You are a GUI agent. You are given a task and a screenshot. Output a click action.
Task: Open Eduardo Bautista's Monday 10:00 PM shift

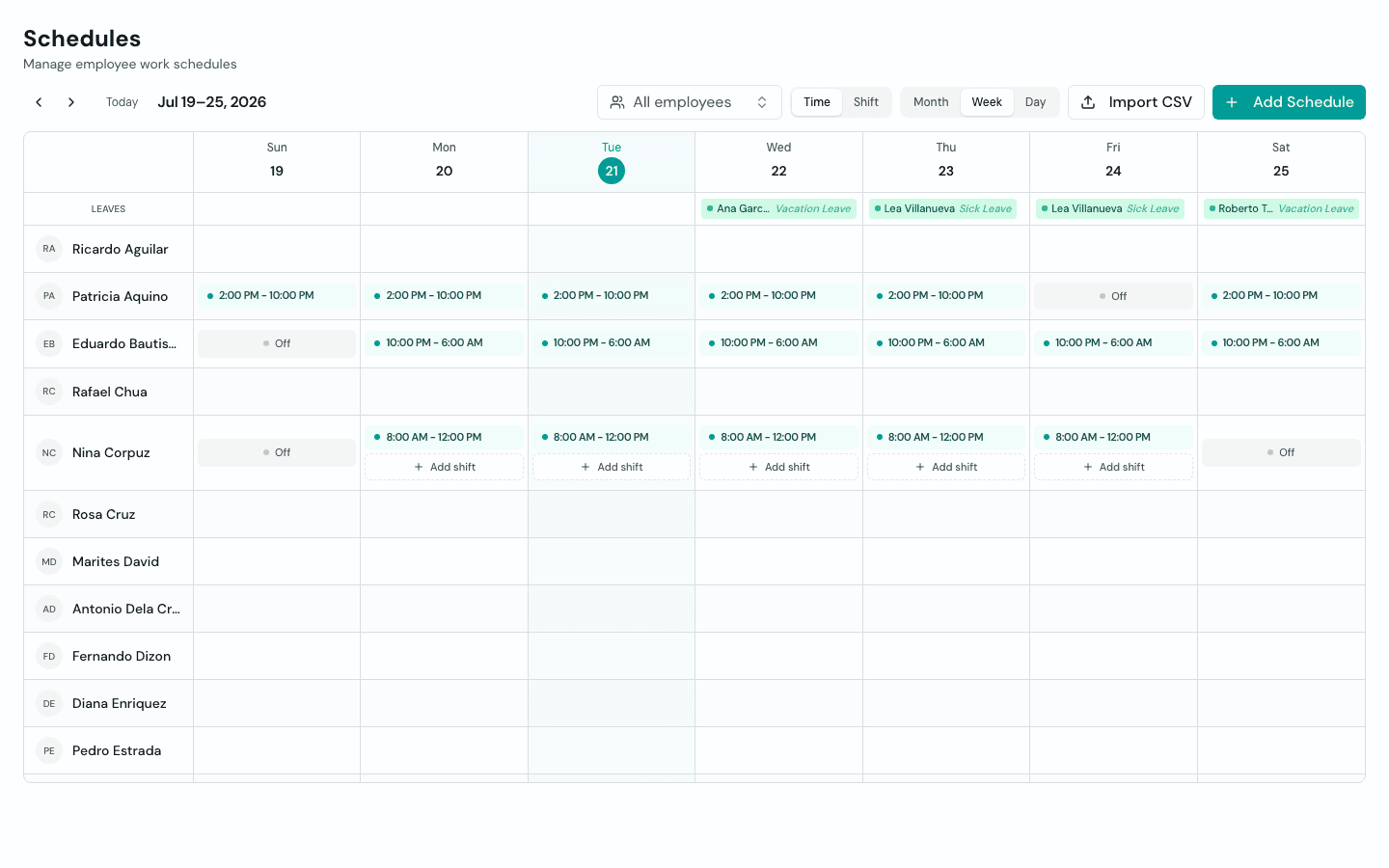[x=445, y=343]
